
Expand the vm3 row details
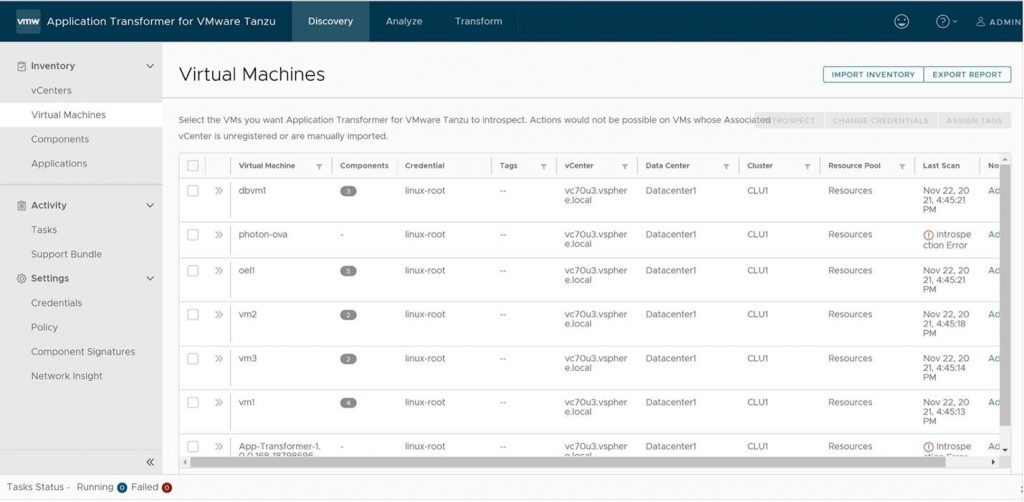click(x=219, y=358)
